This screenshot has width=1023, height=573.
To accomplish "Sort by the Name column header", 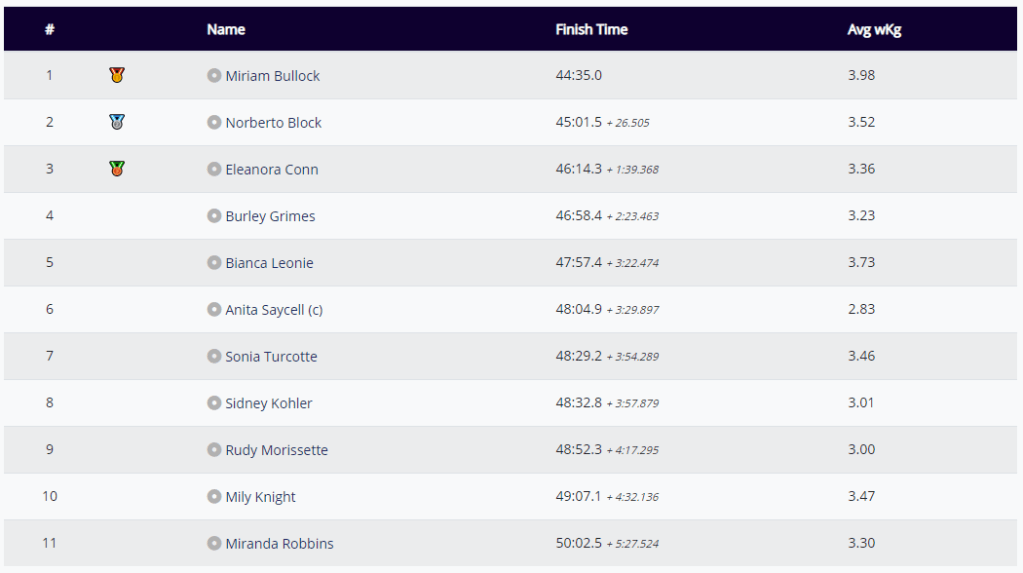I will pos(226,29).
